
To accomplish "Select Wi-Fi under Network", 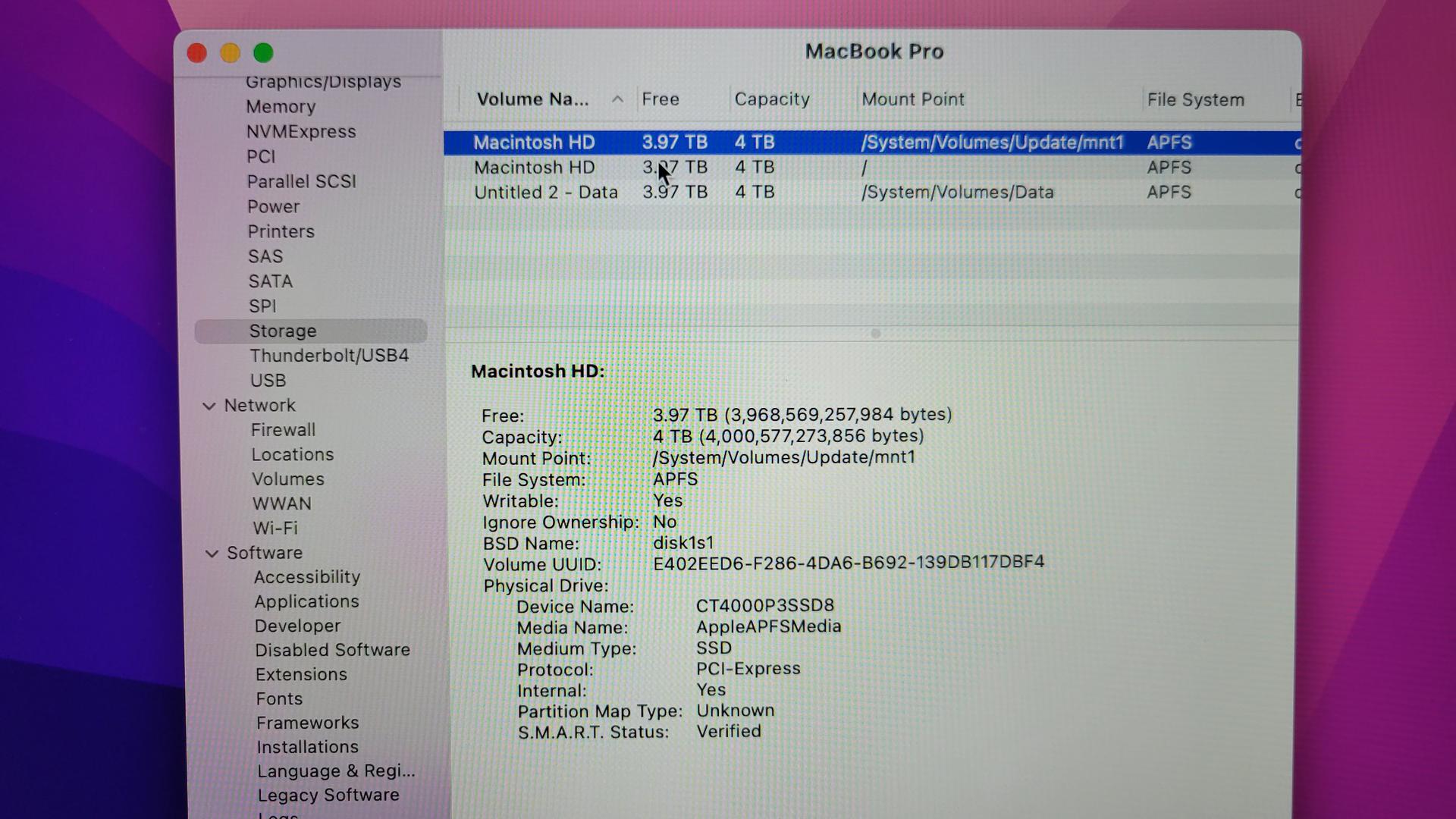I will click(275, 529).
